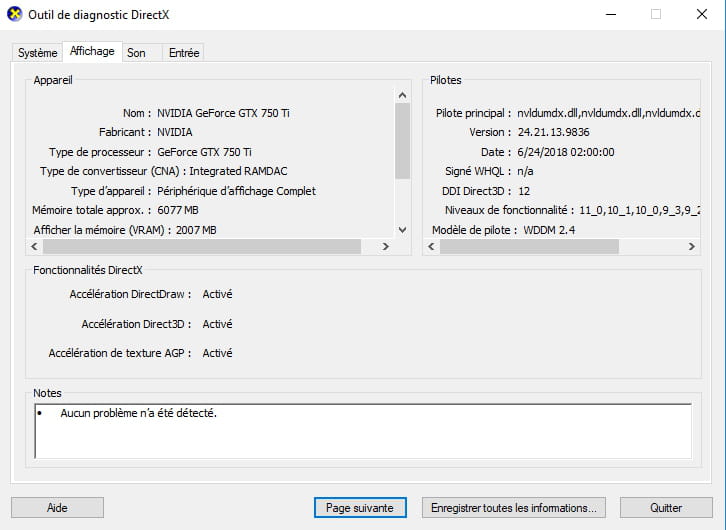
Task: Click up arrow of Appareil vertical scrollbar
Action: [x=402, y=95]
